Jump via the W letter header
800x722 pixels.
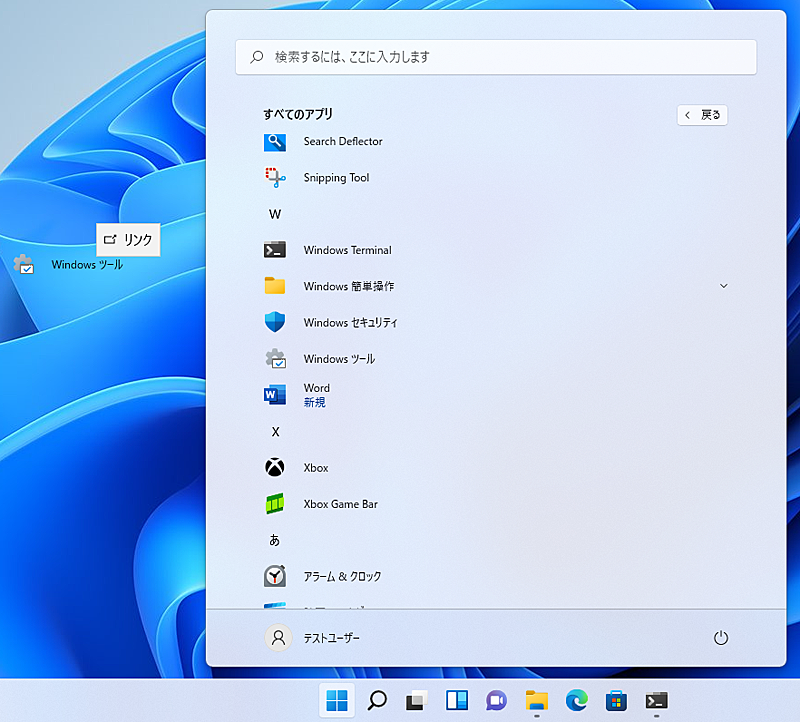[275, 214]
